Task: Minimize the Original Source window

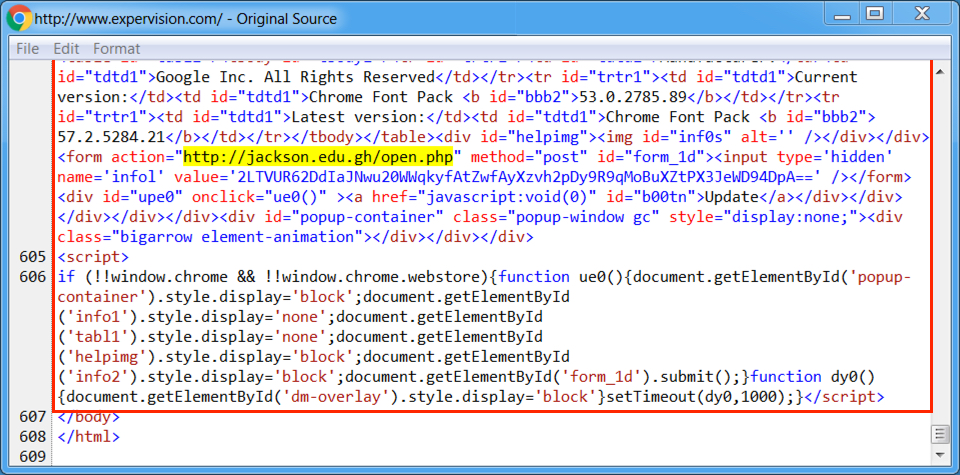Action: point(841,13)
